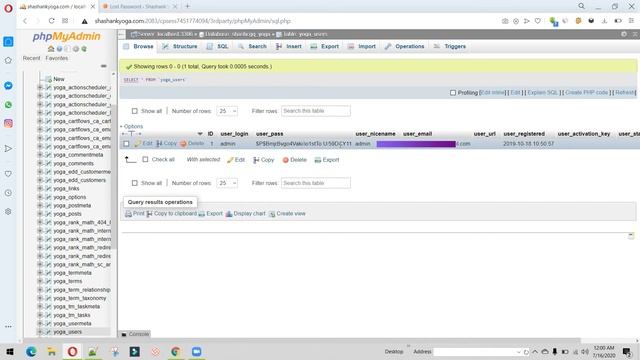Tick the Check all checkbox
This screenshot has width=640, height=360.
click(x=145, y=160)
